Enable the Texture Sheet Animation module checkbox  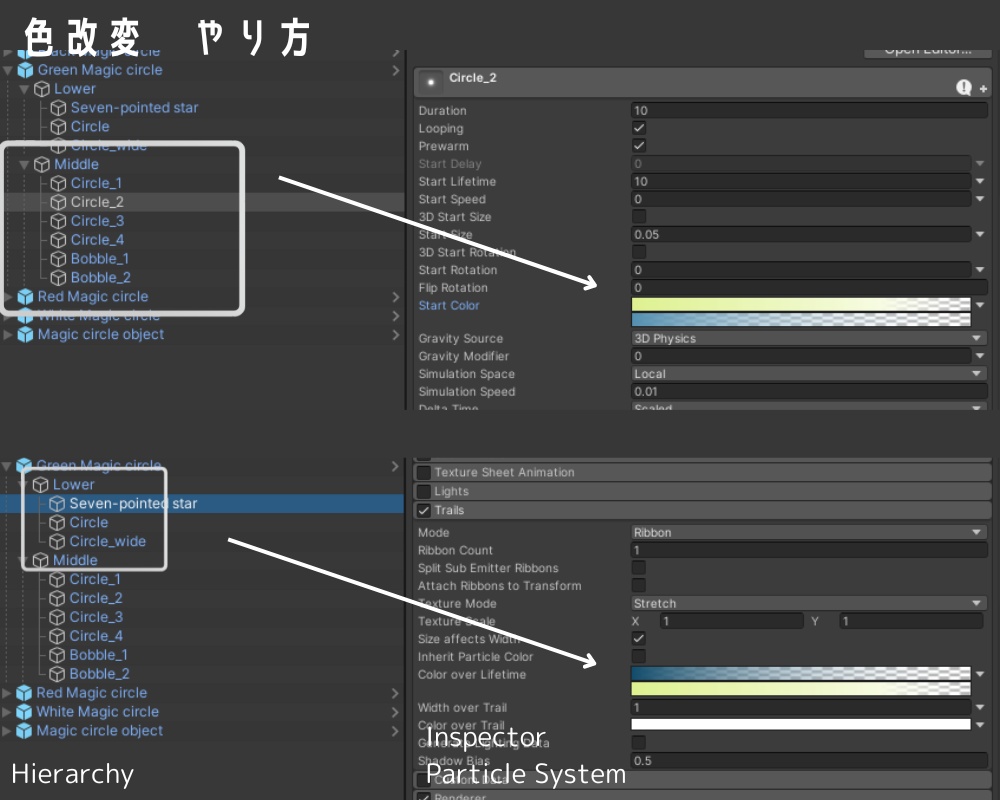point(423,472)
